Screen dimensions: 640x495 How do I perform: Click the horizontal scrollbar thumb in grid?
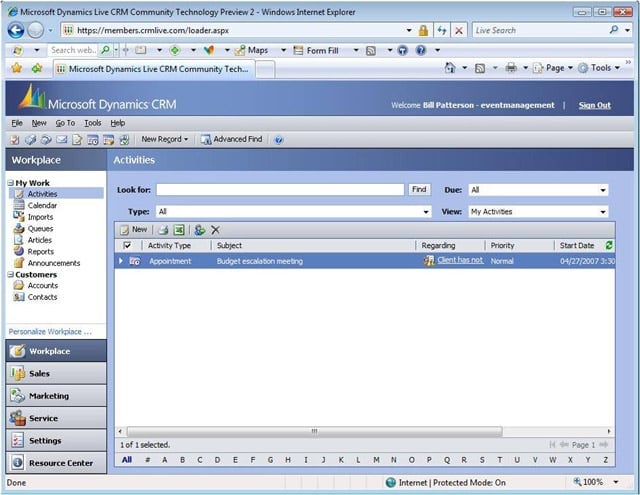(314, 431)
